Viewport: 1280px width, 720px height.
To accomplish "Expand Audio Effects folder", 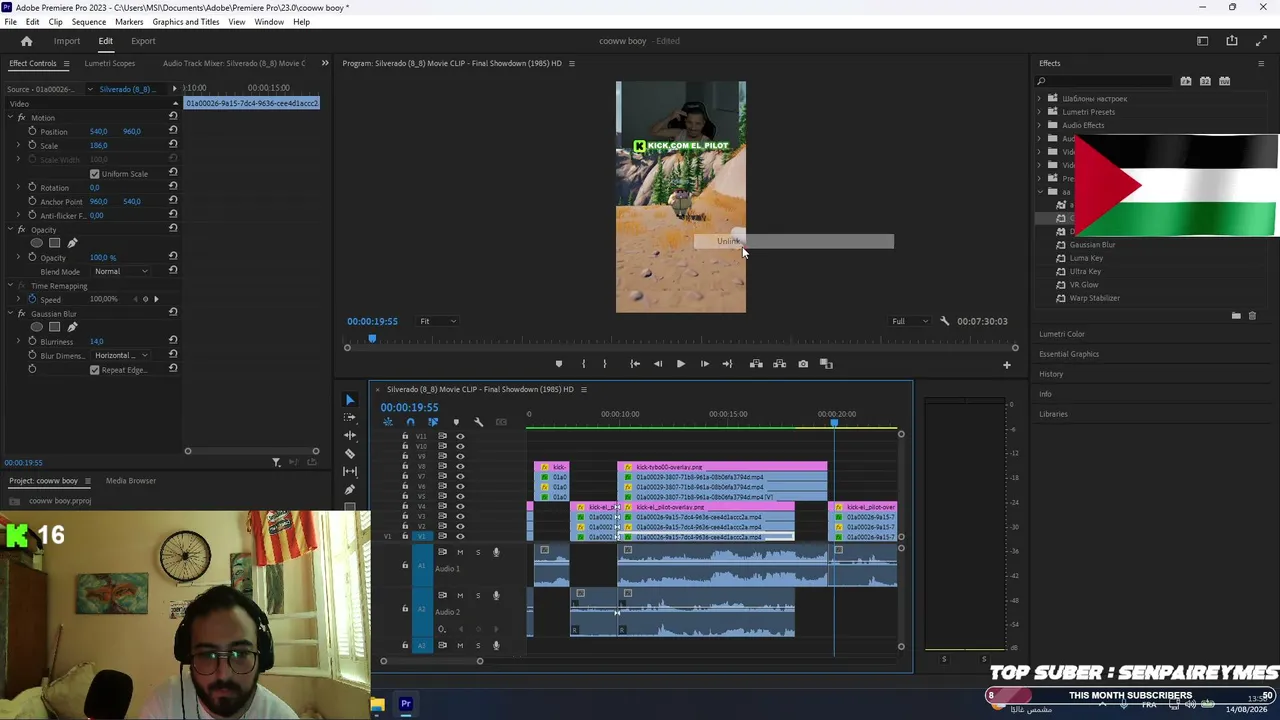I will click(1039, 125).
